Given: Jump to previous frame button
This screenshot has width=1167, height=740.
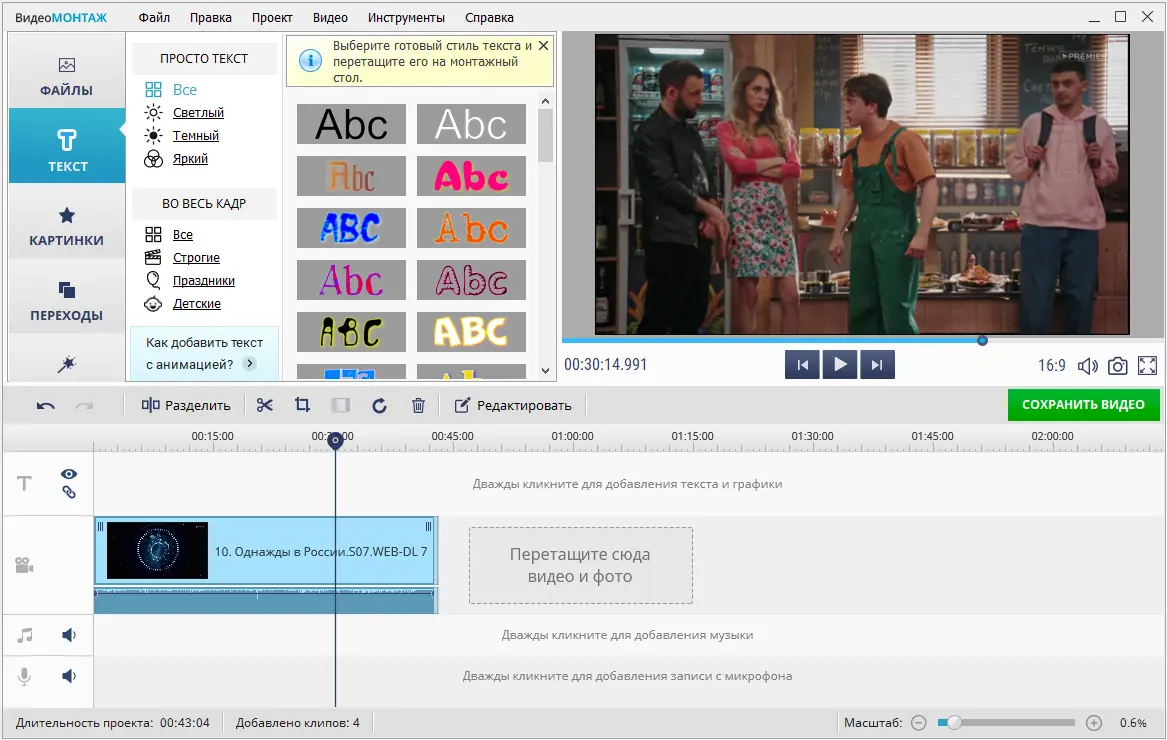Looking at the screenshot, I should 802,365.
